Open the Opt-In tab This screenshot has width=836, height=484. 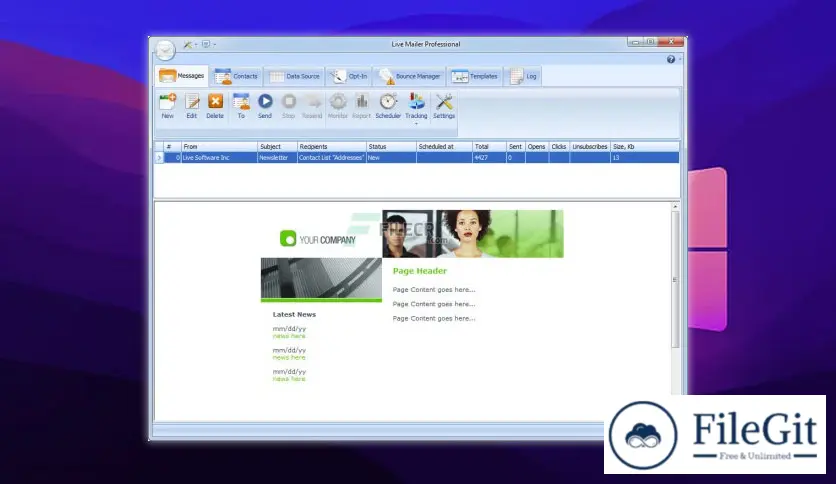click(349, 76)
